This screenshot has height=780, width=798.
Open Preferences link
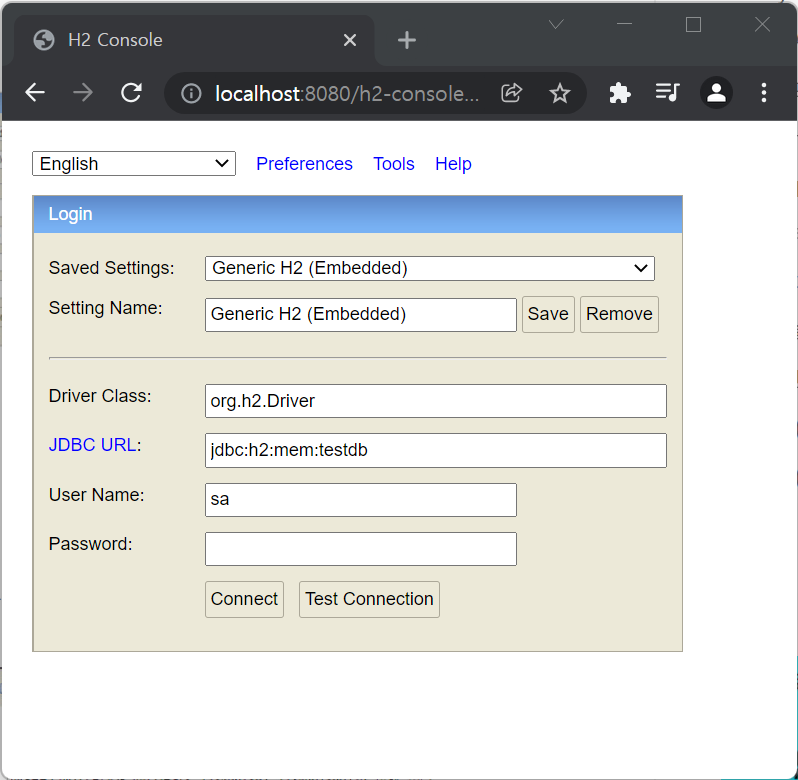click(x=304, y=164)
